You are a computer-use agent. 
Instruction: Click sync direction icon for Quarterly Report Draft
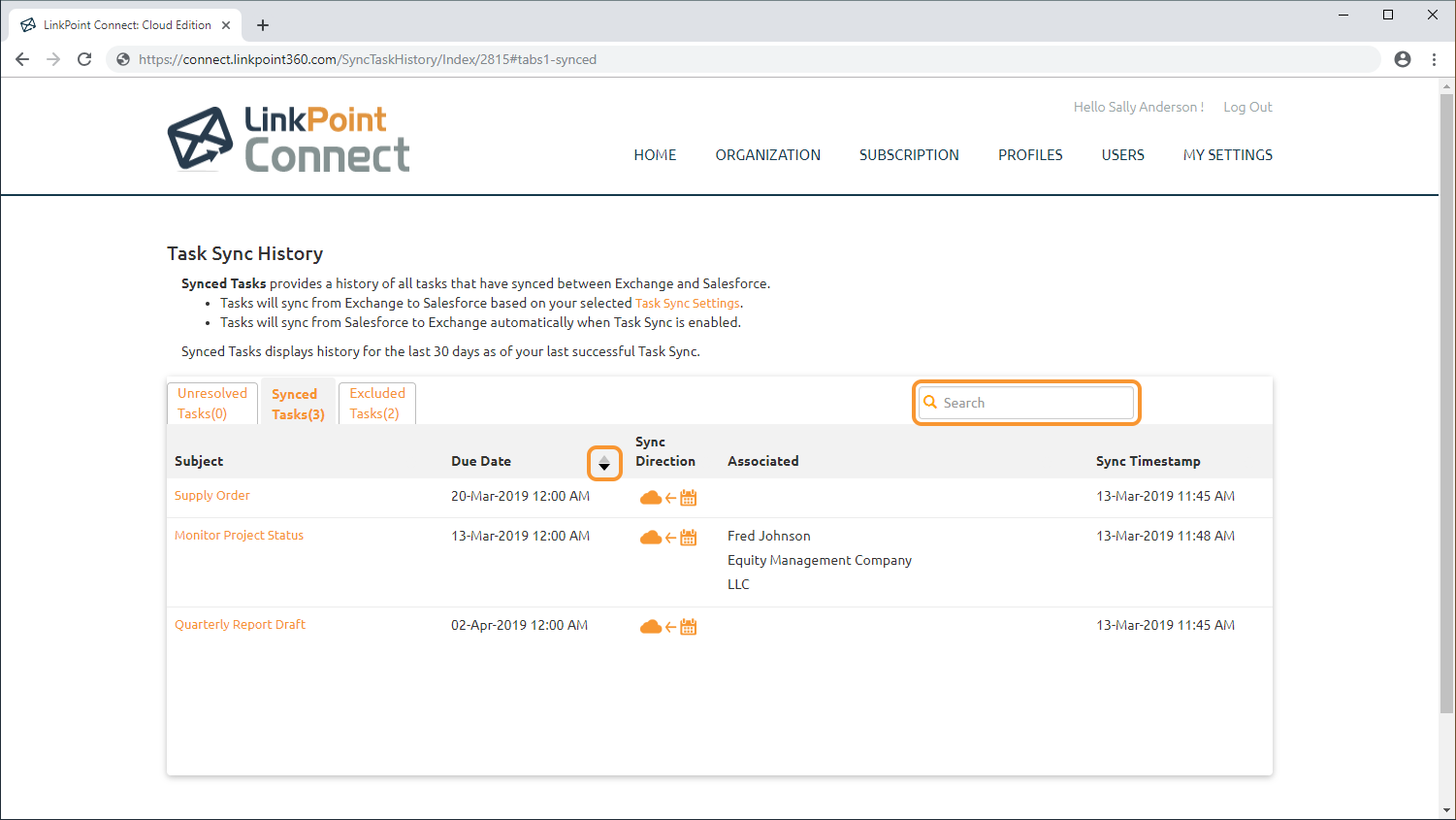coord(668,627)
